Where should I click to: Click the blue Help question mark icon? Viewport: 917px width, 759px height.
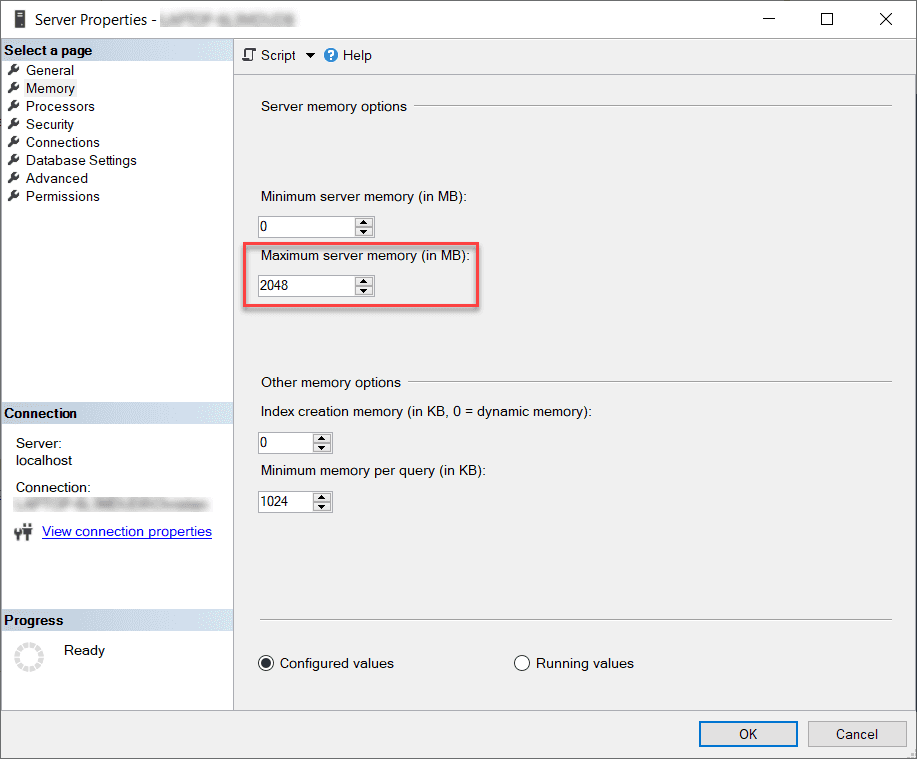(331, 56)
